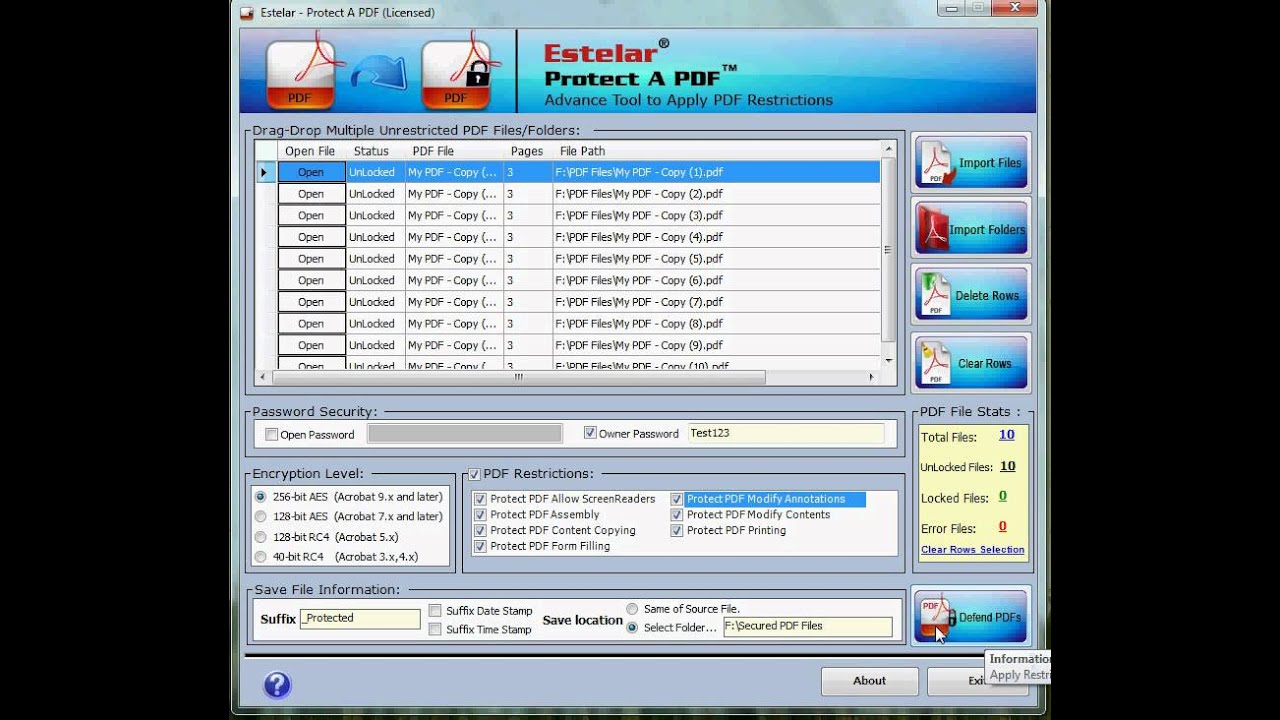Open the About dialog
This screenshot has height=720, width=1280.
(x=869, y=681)
